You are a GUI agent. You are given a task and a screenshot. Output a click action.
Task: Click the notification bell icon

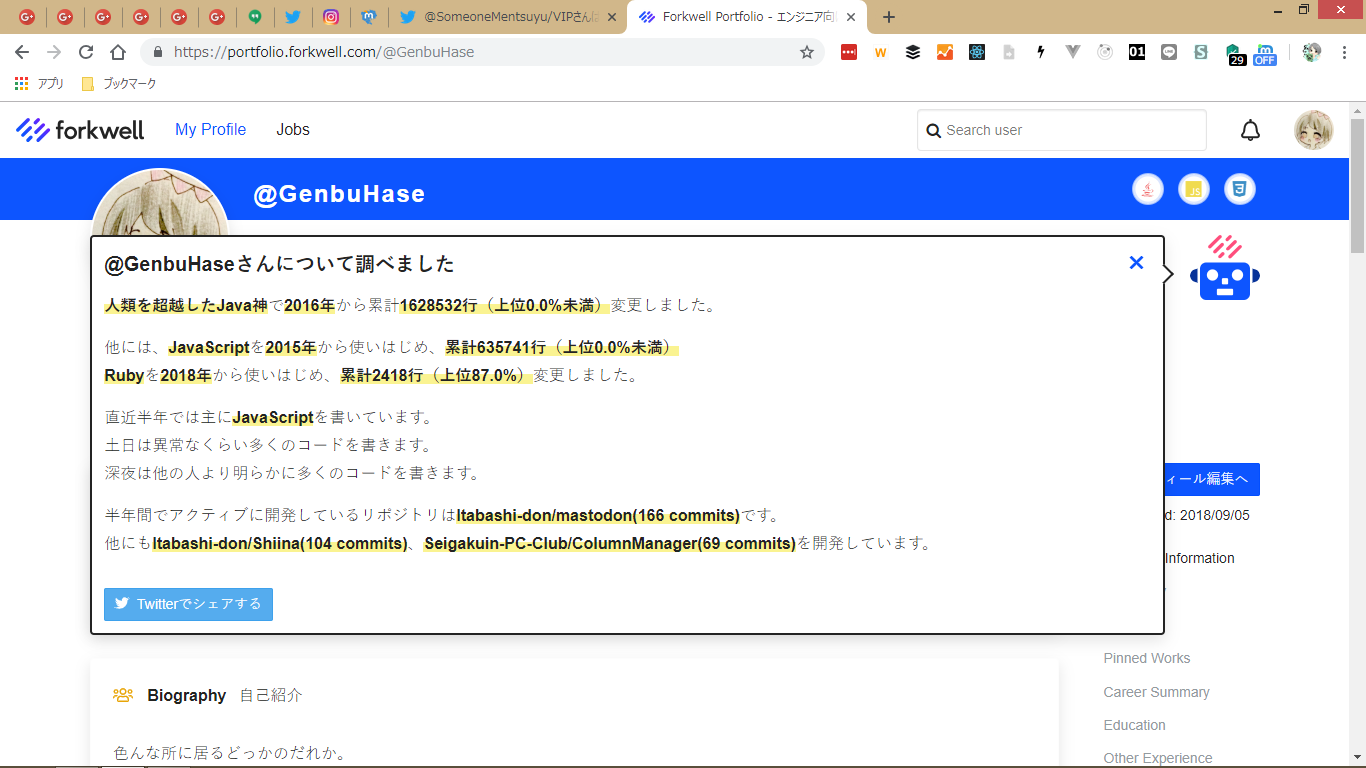pos(1250,130)
